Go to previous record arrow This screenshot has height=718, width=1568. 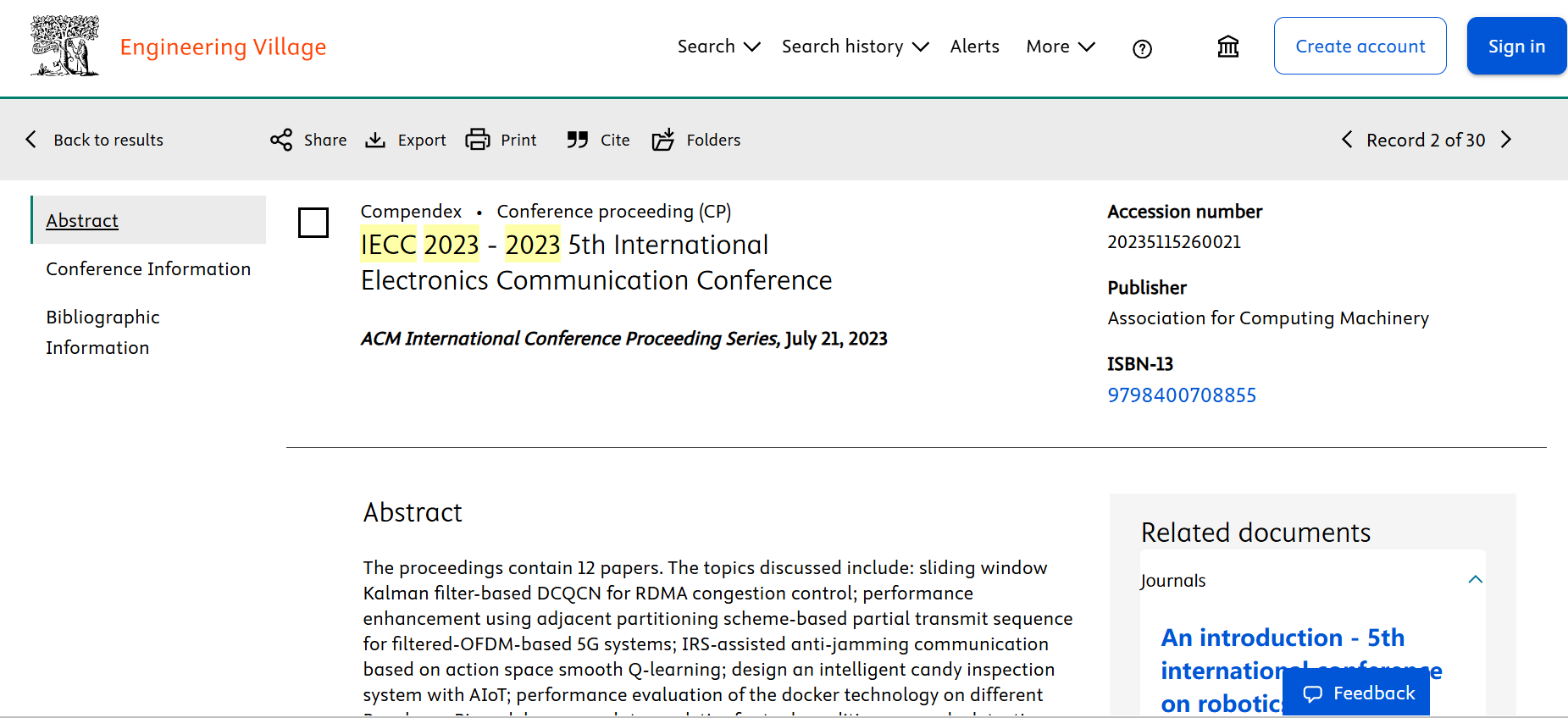(x=1347, y=140)
